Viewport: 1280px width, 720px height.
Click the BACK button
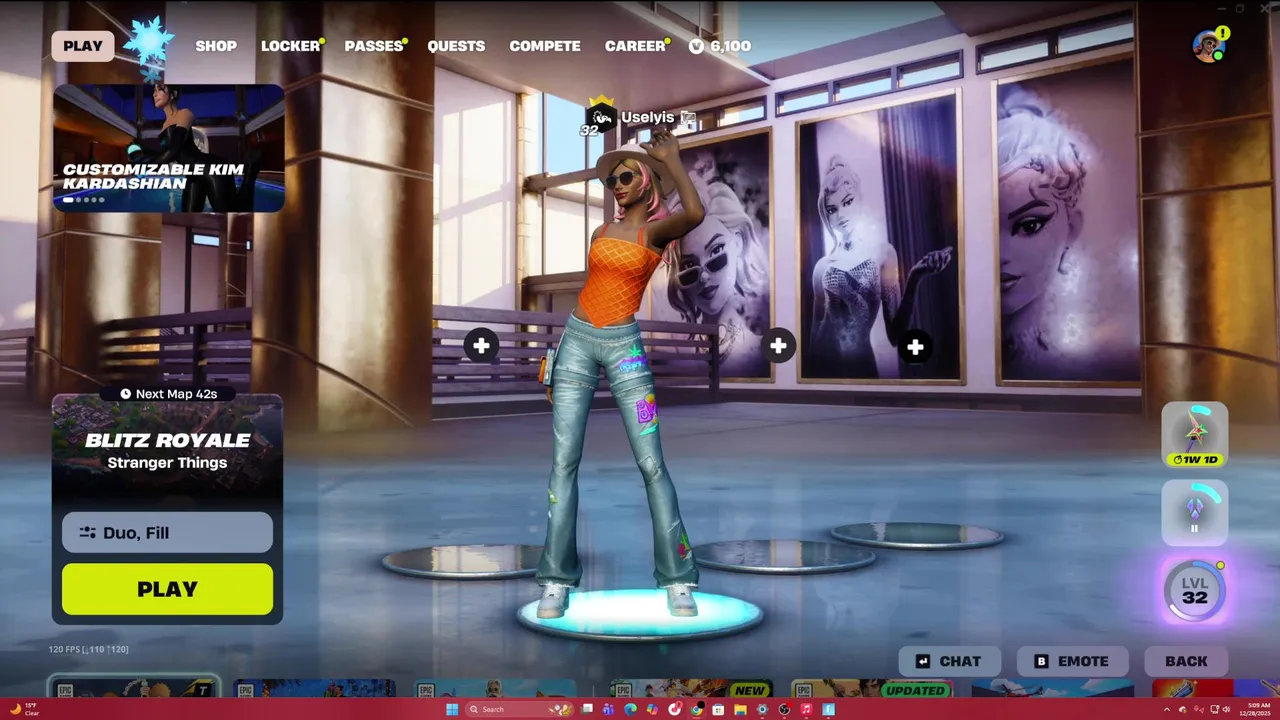tap(1186, 661)
